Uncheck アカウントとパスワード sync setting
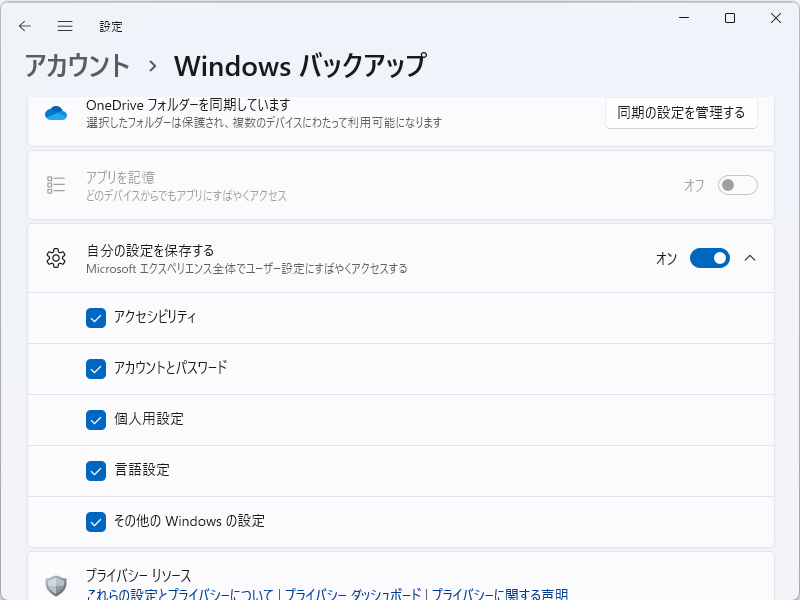800x600 pixels. (x=96, y=369)
